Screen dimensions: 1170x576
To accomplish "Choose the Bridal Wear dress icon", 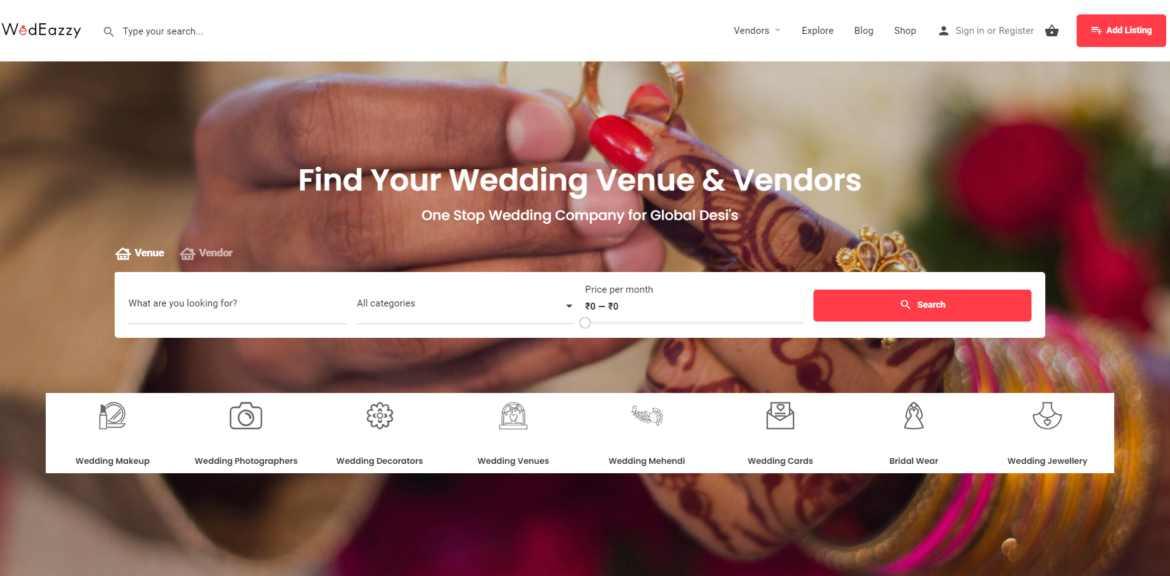I will (x=913, y=416).
